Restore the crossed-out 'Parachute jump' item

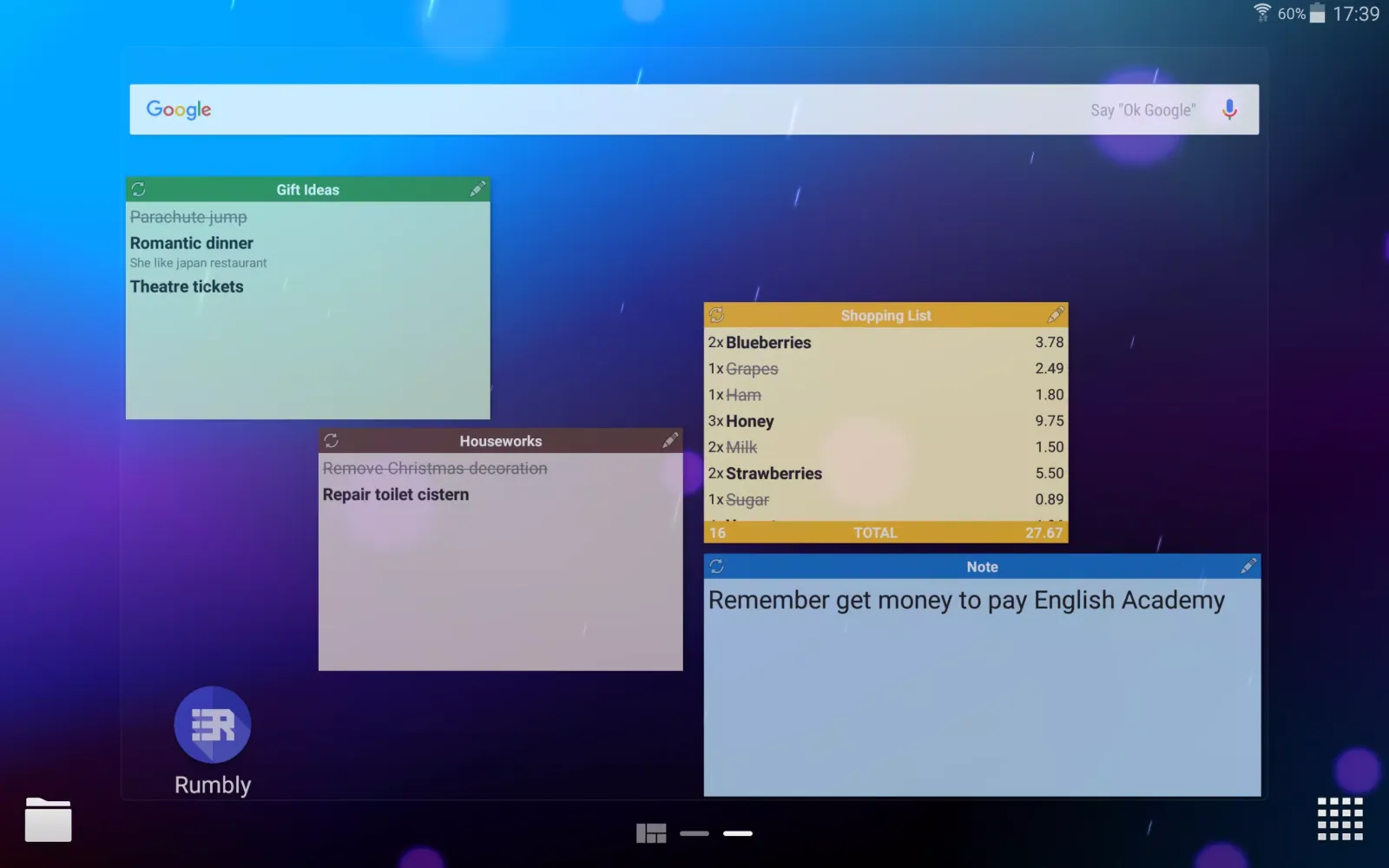[x=188, y=217]
